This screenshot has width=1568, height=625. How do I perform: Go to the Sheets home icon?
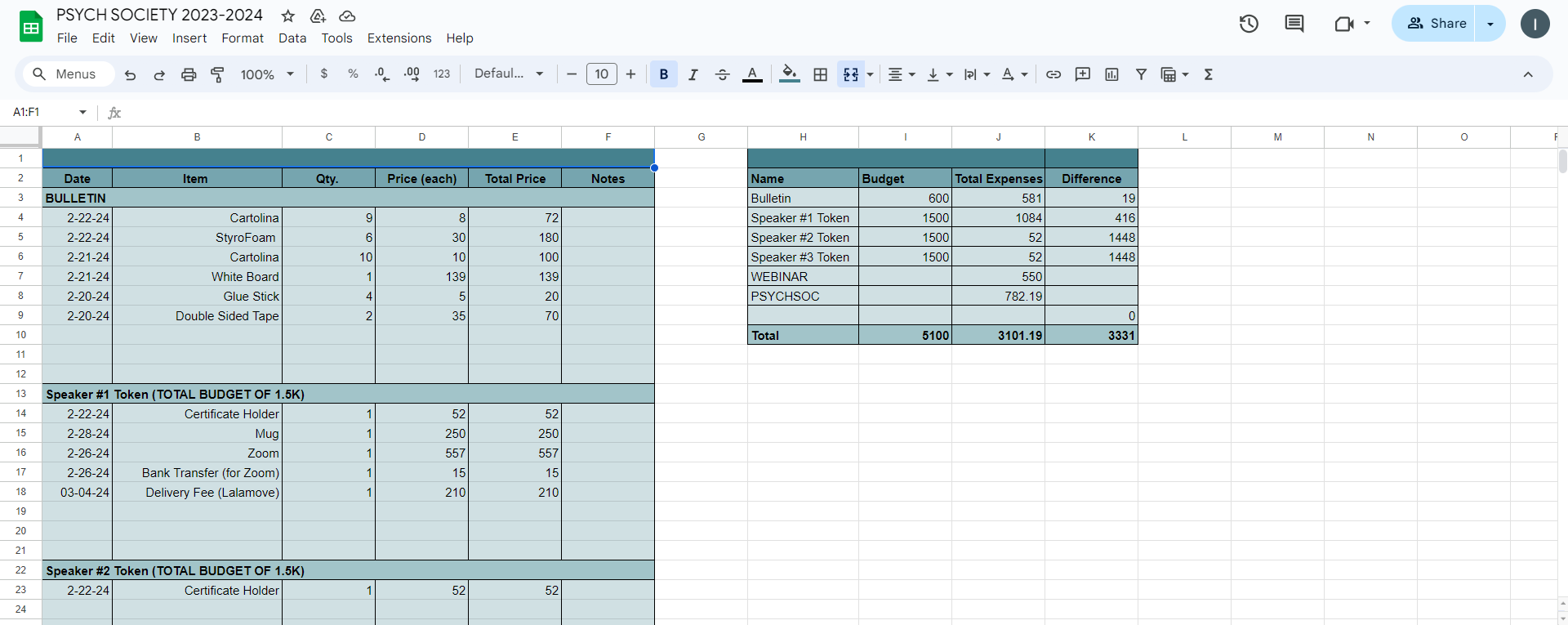[x=31, y=27]
